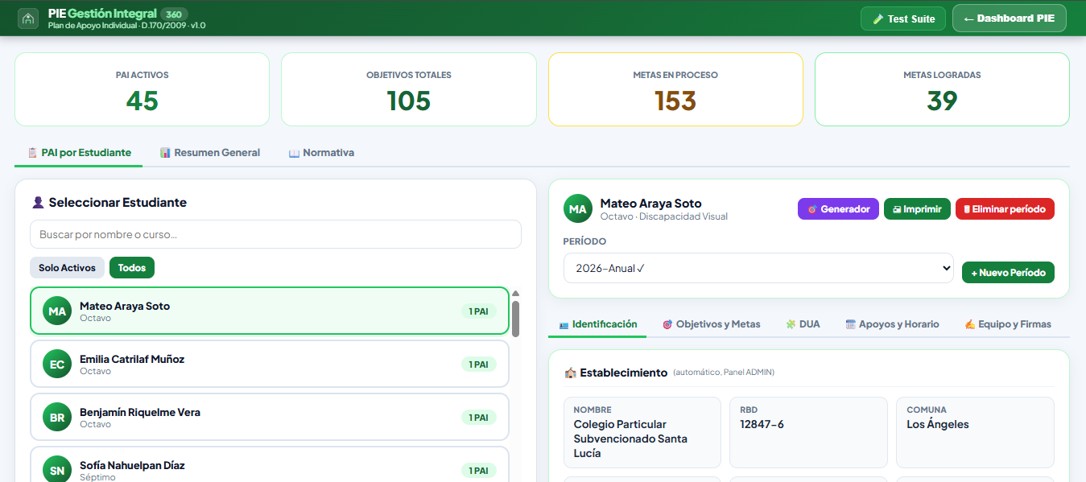Click the Objetivos Totales card
The image size is (1086, 482).
tap(409, 89)
